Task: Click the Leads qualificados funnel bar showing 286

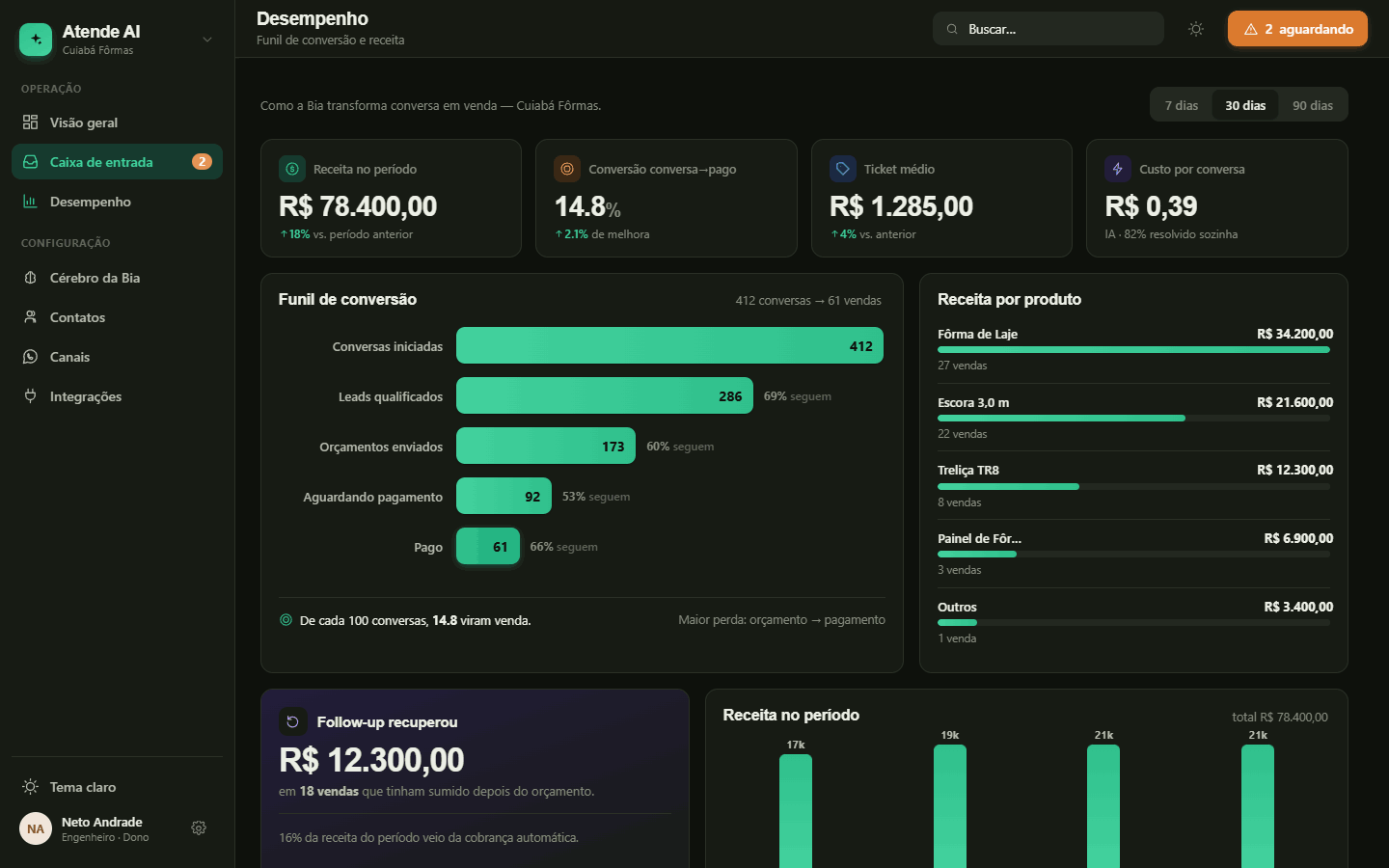Action: point(605,395)
